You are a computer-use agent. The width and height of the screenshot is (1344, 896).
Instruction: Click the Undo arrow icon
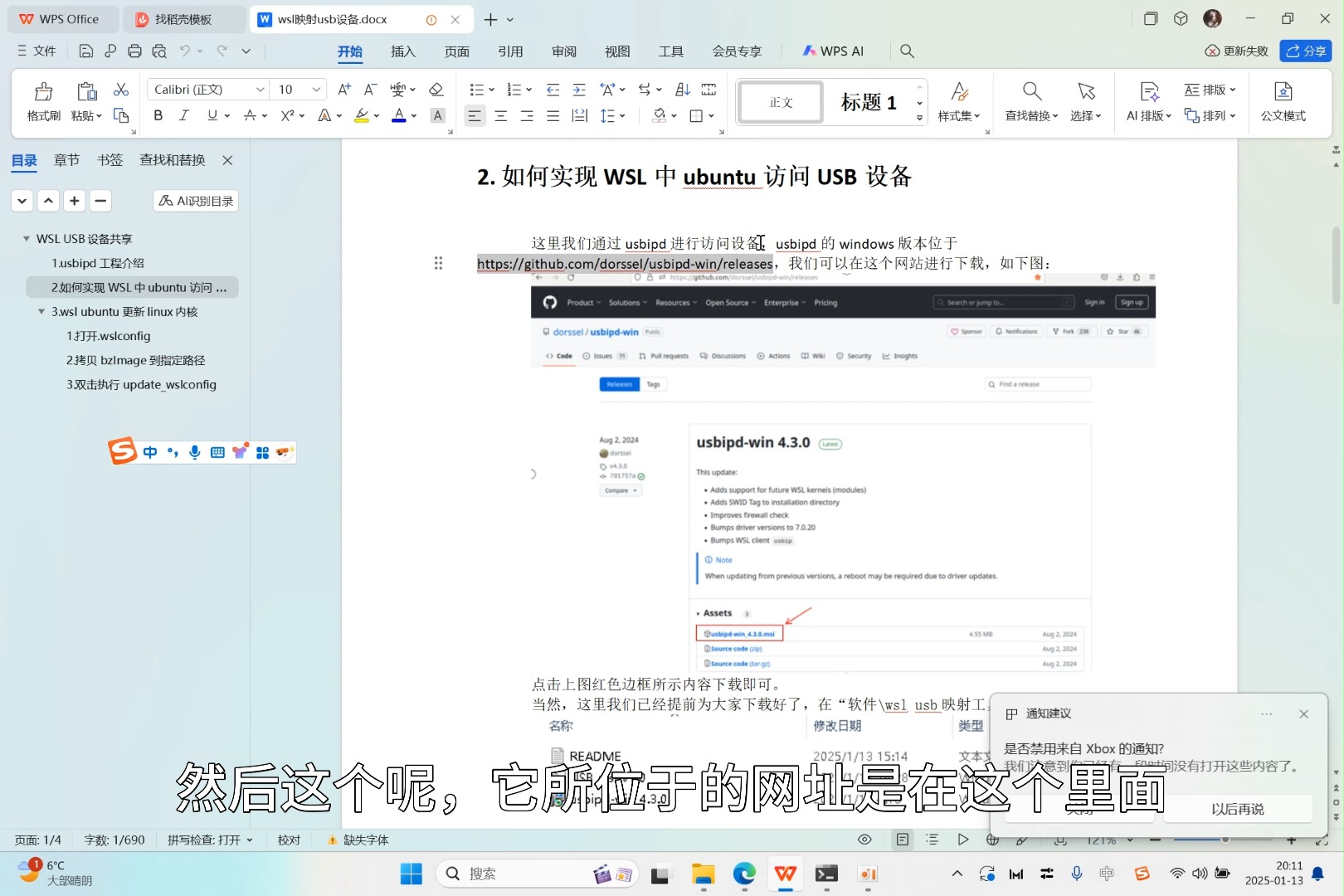point(185,51)
